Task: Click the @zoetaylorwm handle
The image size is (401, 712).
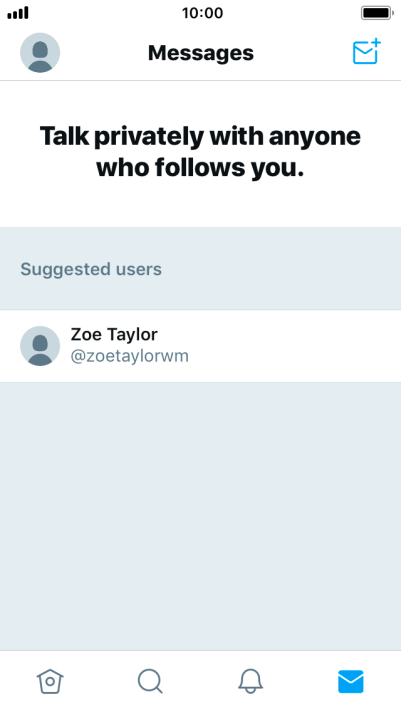Action: tap(129, 356)
